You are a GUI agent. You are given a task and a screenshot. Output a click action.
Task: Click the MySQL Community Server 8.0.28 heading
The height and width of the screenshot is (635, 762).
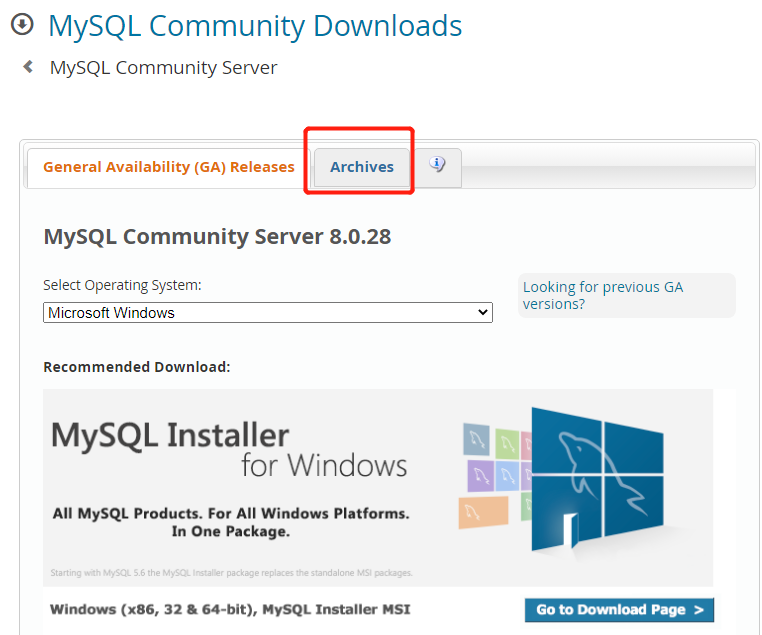(x=217, y=237)
